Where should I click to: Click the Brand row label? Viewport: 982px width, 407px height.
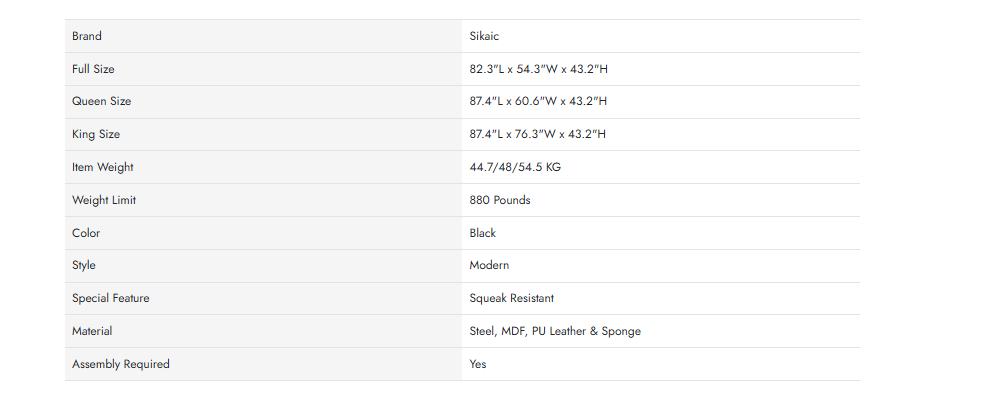point(87,36)
